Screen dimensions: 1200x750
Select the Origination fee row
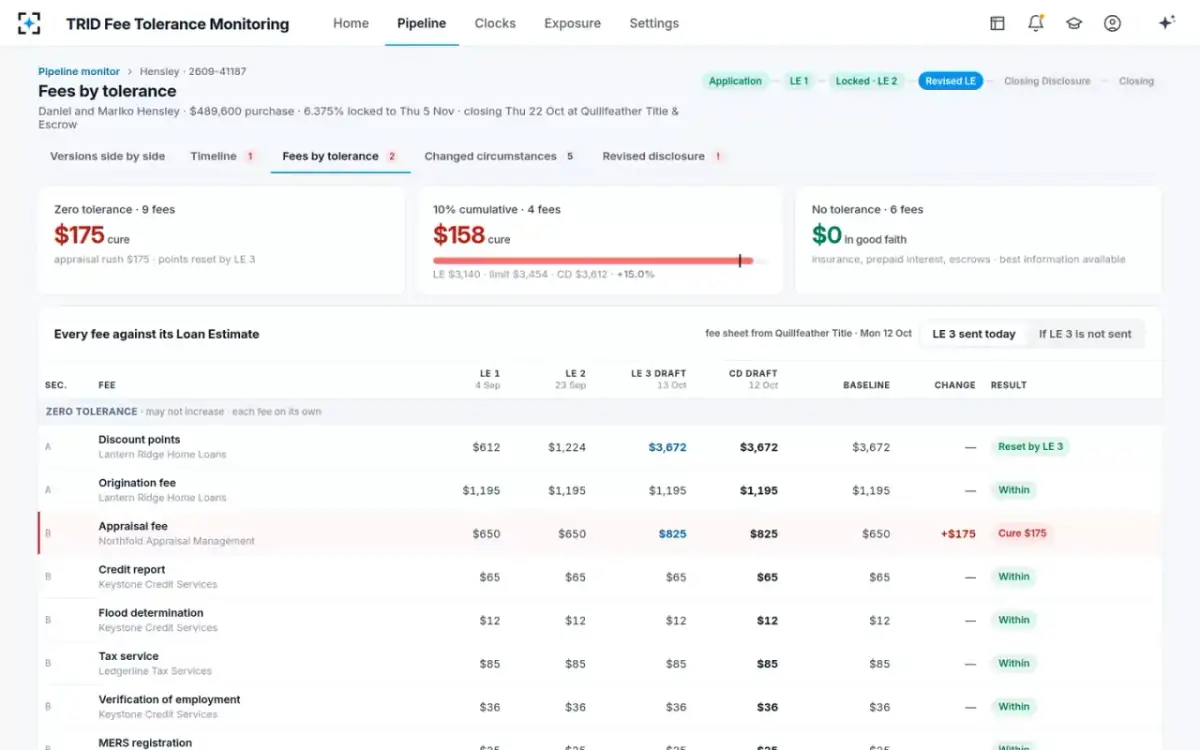[x=600, y=490]
